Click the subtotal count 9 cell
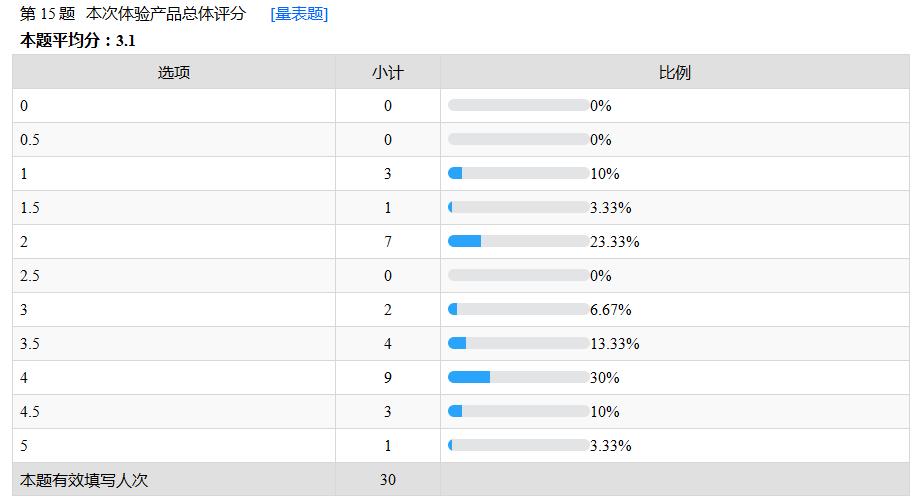 point(388,377)
